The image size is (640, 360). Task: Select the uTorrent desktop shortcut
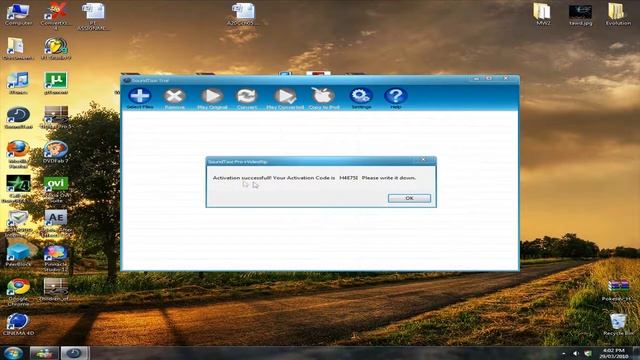pos(56,83)
